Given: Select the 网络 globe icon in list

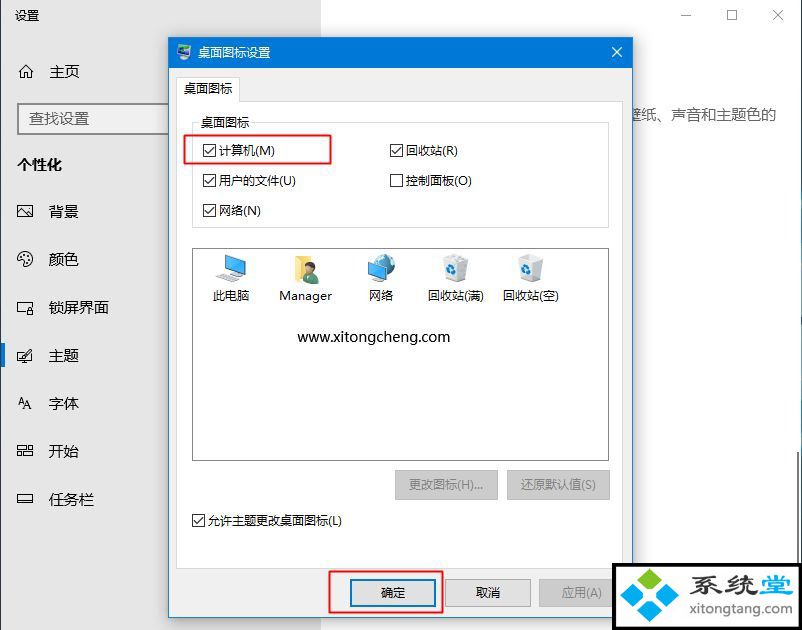Looking at the screenshot, I should [x=381, y=268].
